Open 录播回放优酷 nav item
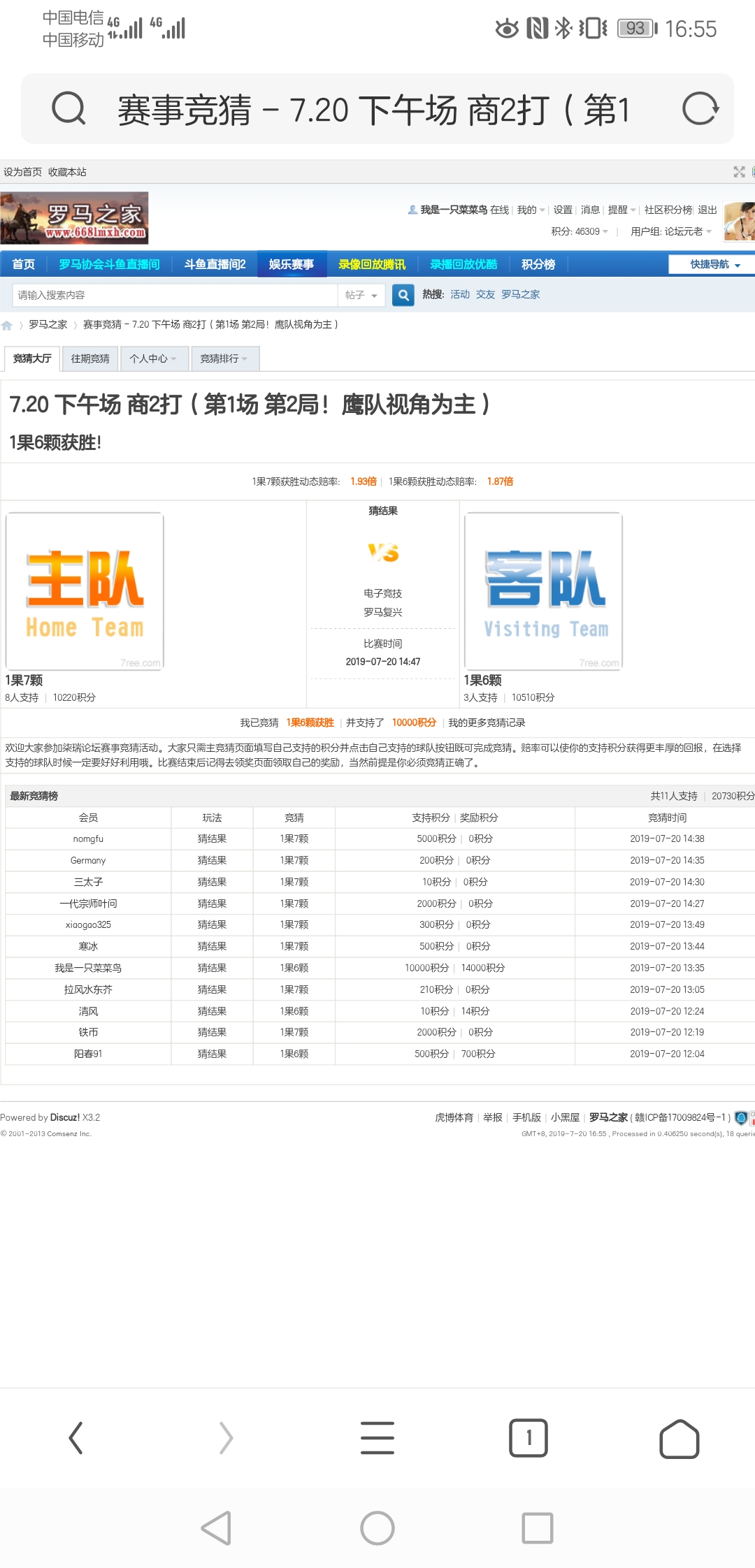The image size is (755, 1568). (x=463, y=264)
